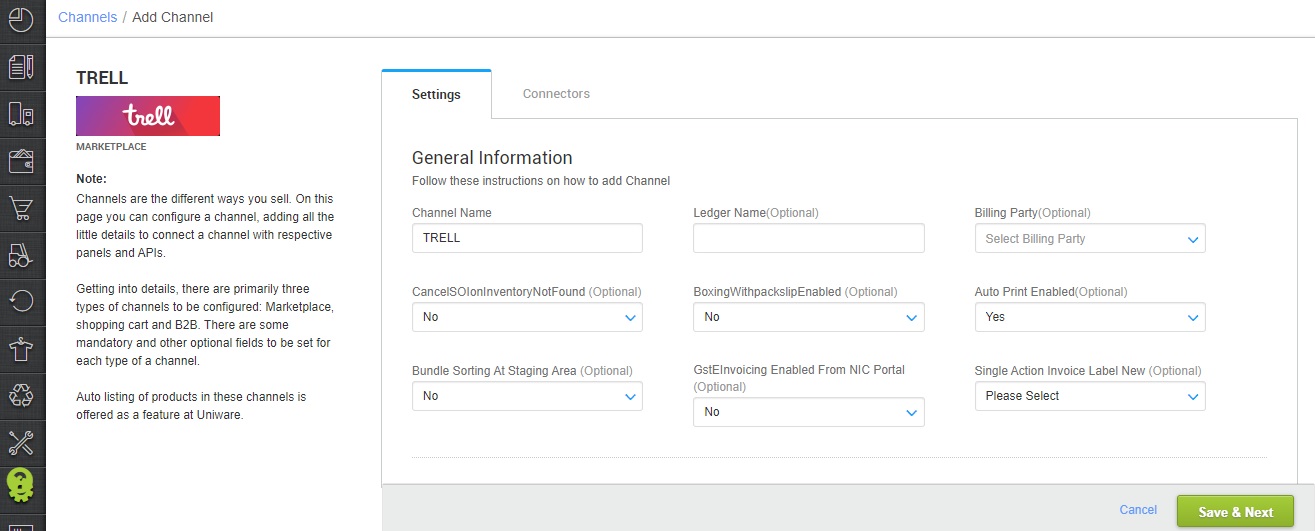Click the Cancel link

(x=1138, y=510)
